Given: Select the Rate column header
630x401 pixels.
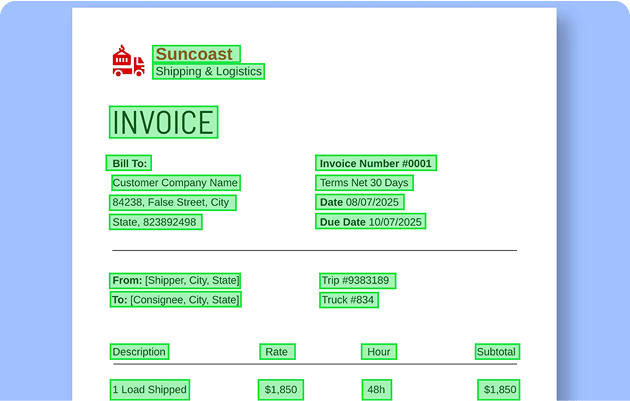Looking at the screenshot, I should [277, 352].
